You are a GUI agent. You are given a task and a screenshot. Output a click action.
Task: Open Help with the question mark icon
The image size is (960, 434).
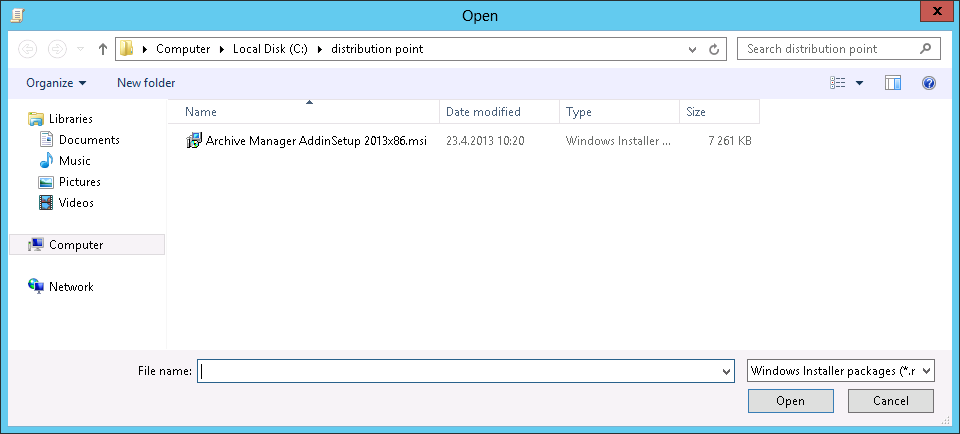pos(929,83)
